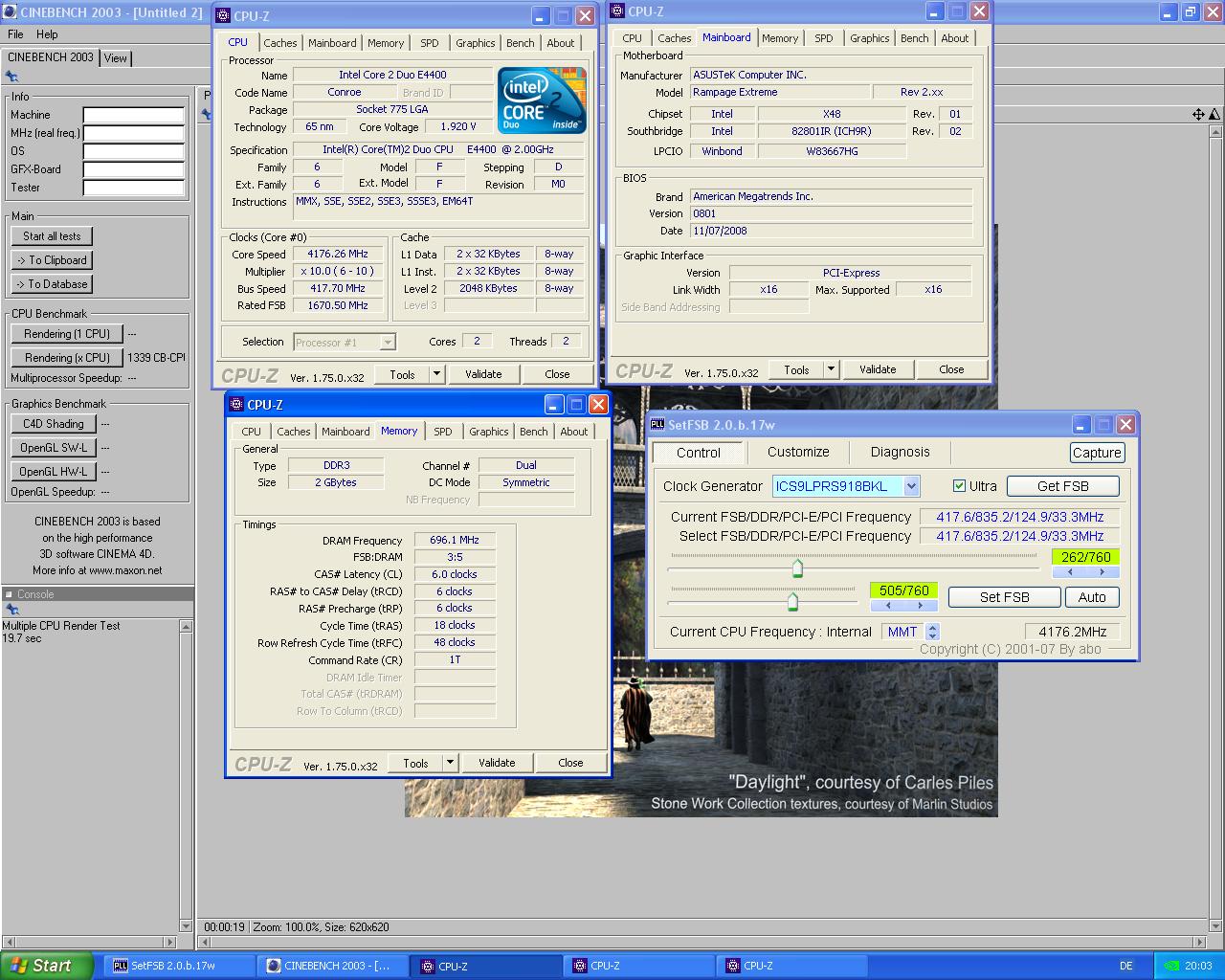The width and height of the screenshot is (1225, 980).
Task: Click Tools button in CPU-Z Memory window
Action: (x=415, y=763)
